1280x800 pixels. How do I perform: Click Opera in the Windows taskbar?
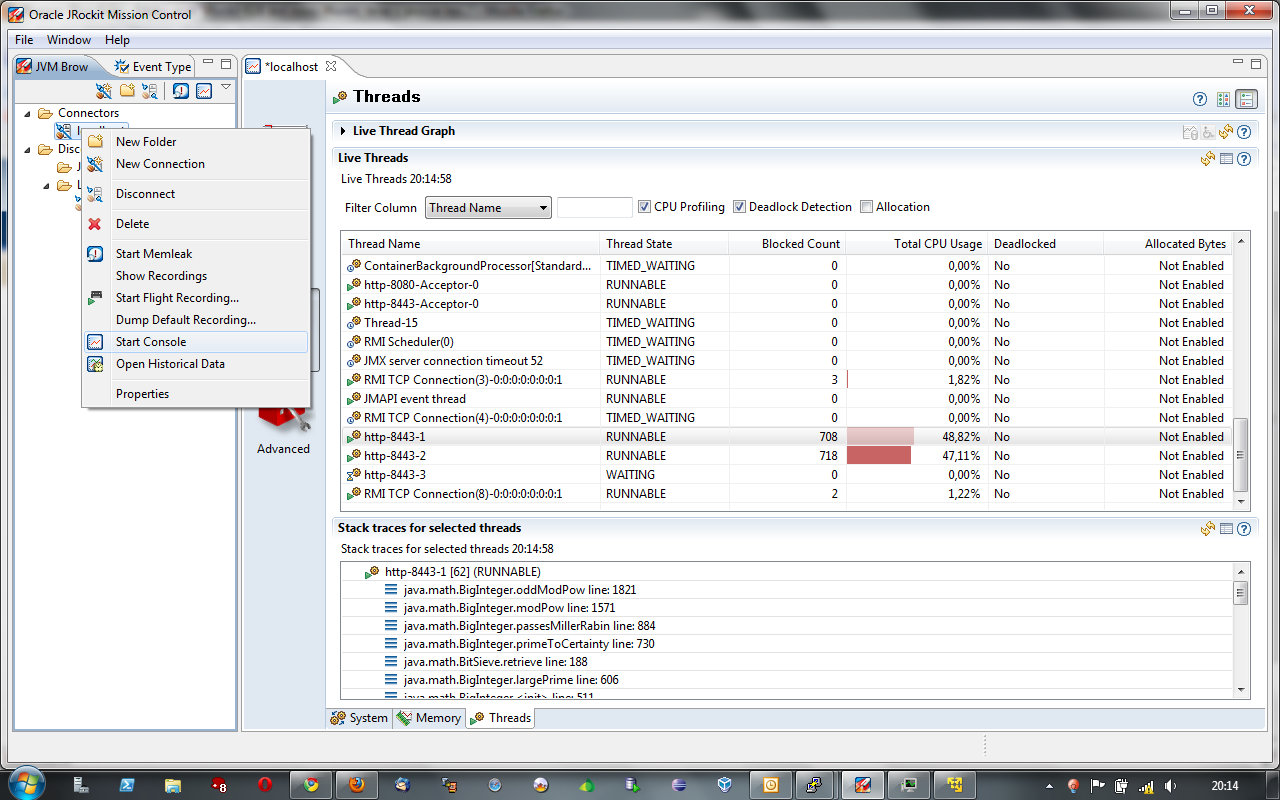tap(265, 785)
